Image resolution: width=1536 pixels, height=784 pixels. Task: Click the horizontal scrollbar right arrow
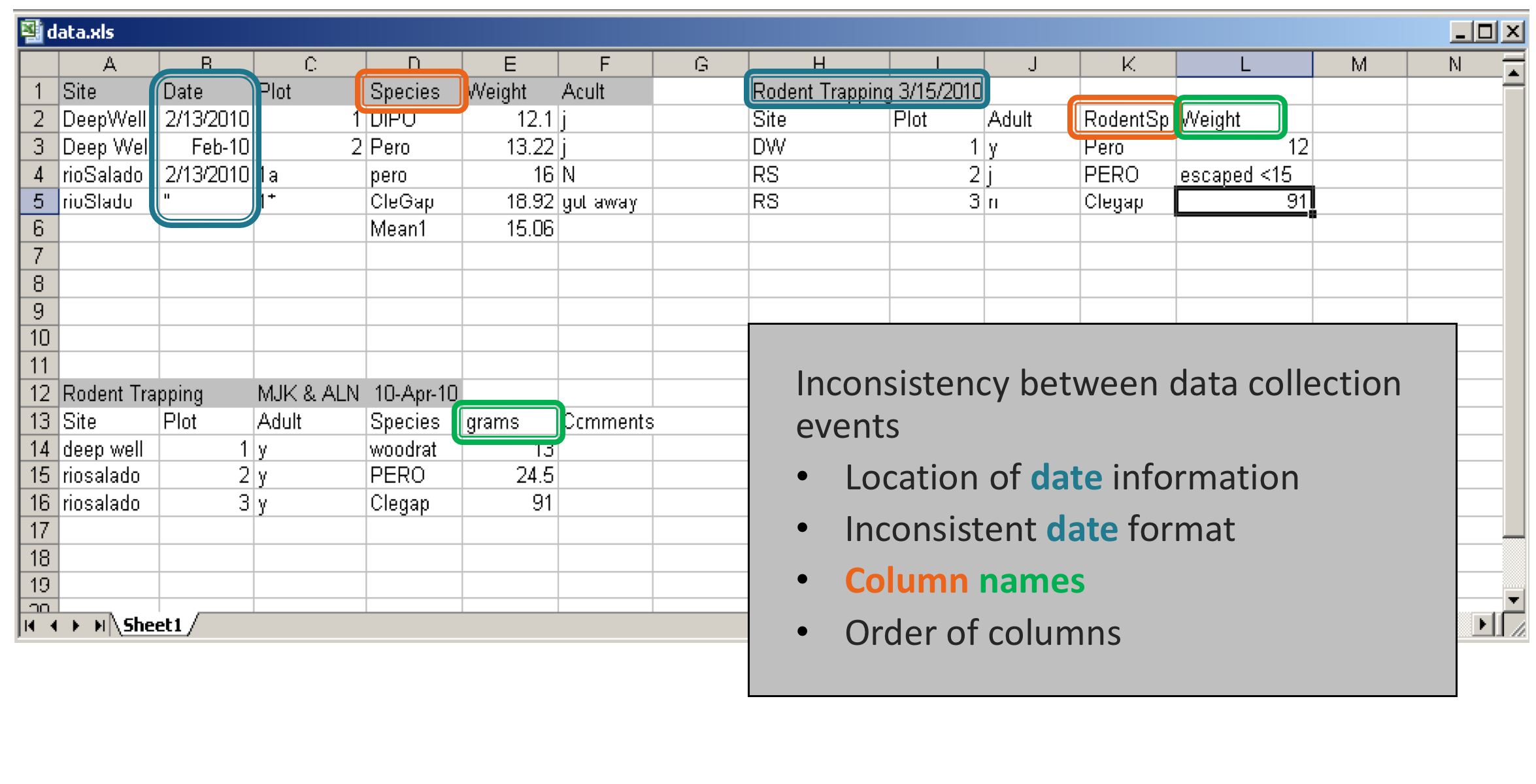coord(1482,625)
